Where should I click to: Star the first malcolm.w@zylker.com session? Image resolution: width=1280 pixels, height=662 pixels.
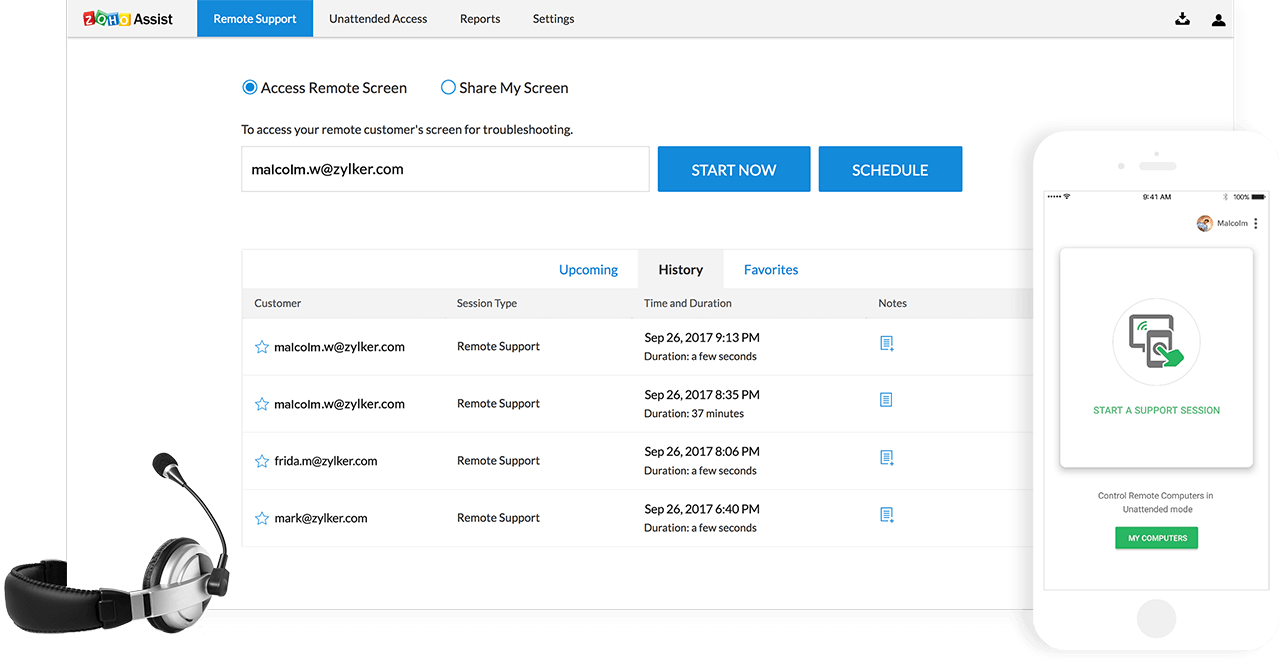[x=262, y=347]
